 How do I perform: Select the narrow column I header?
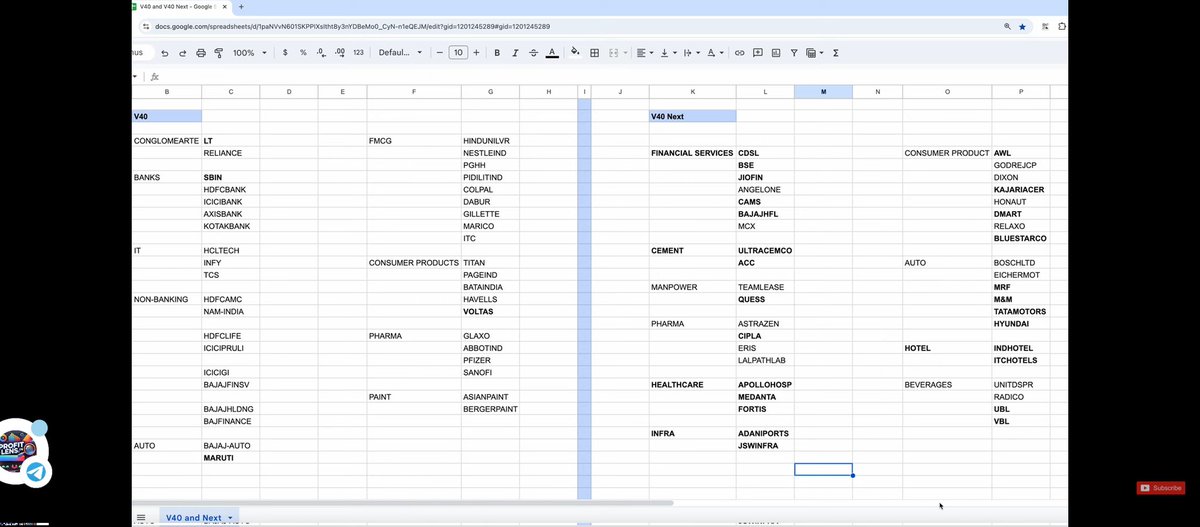coord(585,92)
